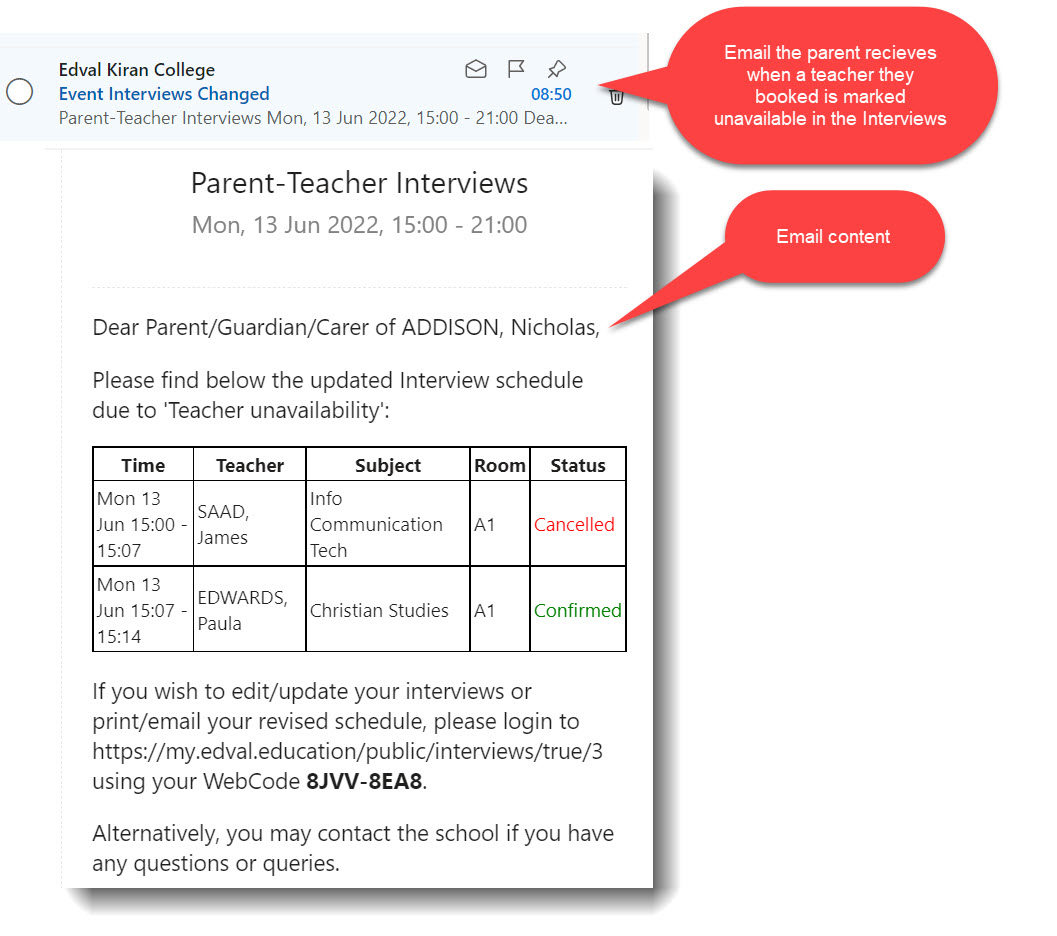
Task: Flag the Event Interviews Changed email
Action: (x=516, y=69)
